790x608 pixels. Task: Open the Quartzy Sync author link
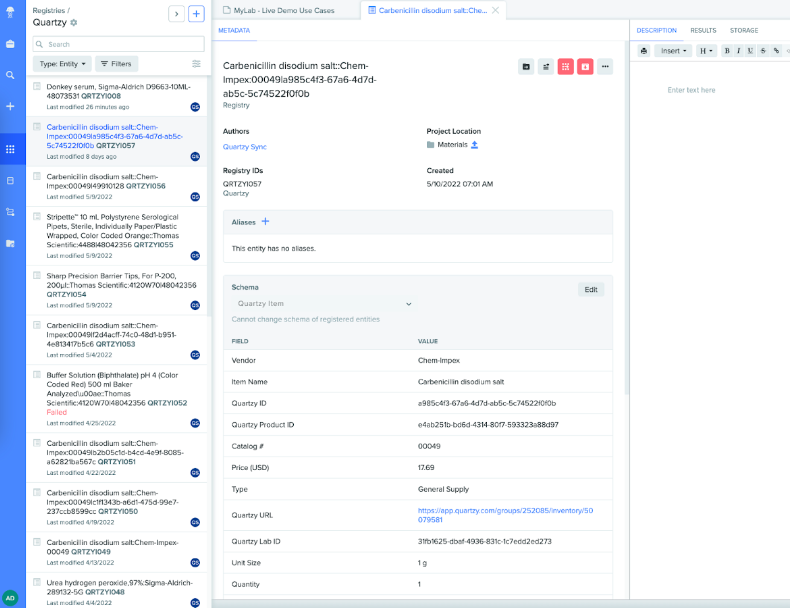click(x=245, y=147)
